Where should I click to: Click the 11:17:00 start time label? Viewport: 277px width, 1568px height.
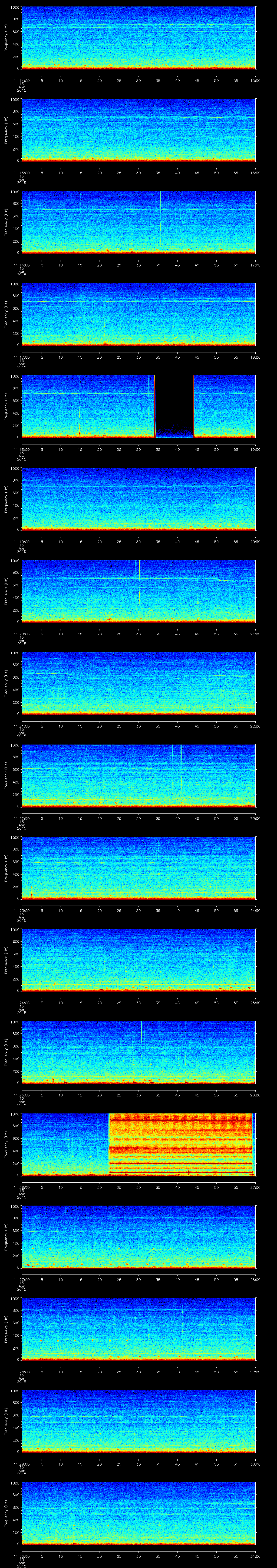pos(21,357)
